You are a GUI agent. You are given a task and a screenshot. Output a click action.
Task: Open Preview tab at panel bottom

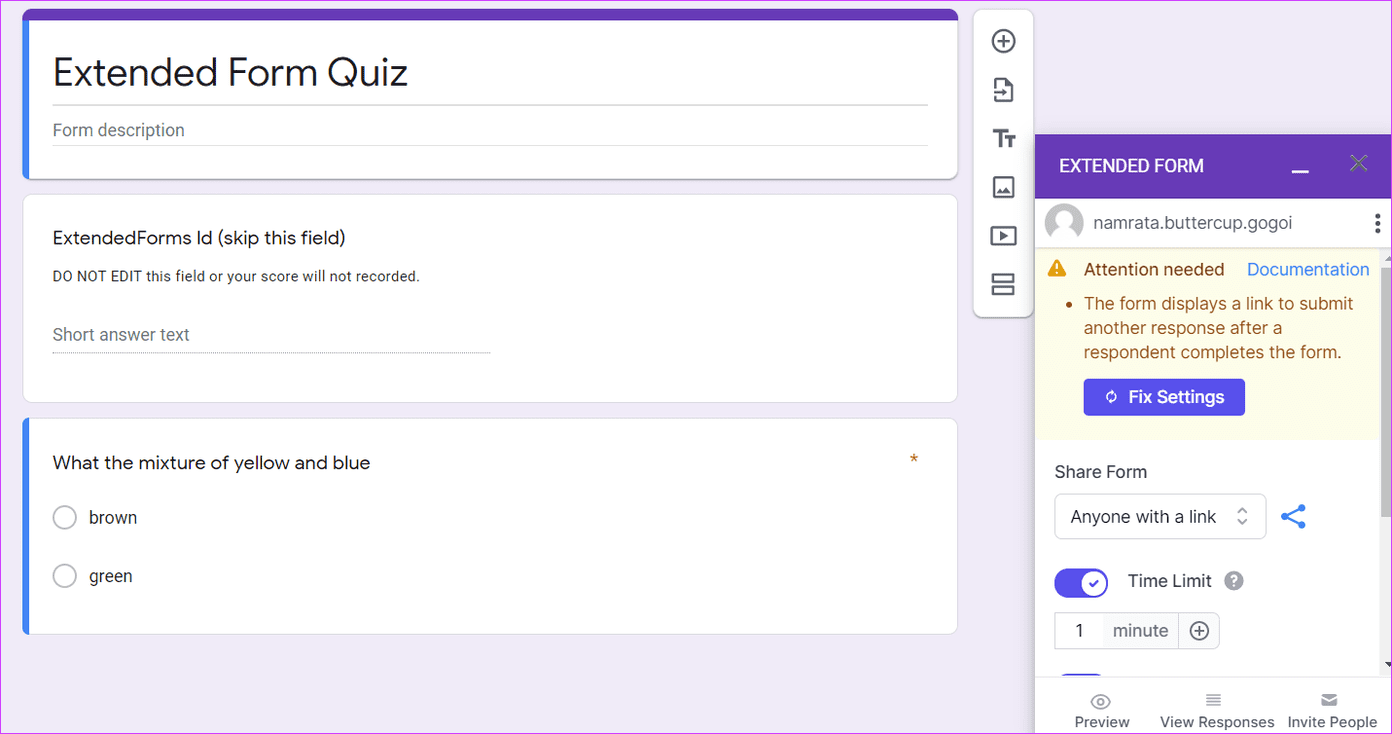click(x=1101, y=711)
